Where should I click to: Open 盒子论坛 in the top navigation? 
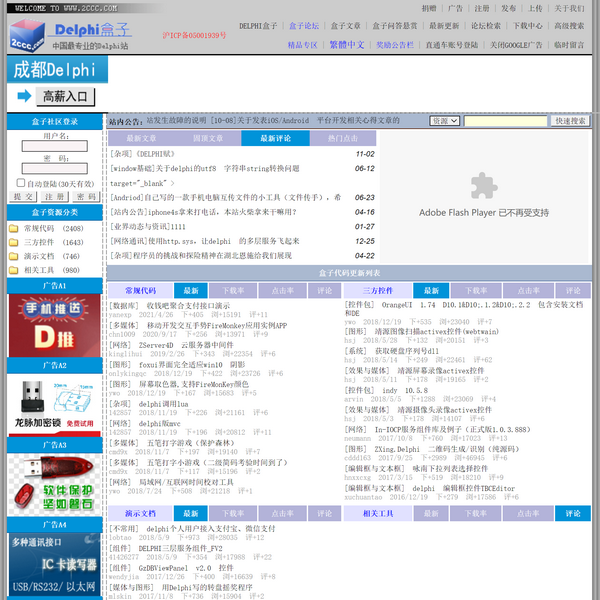pyautogui.click(x=304, y=24)
